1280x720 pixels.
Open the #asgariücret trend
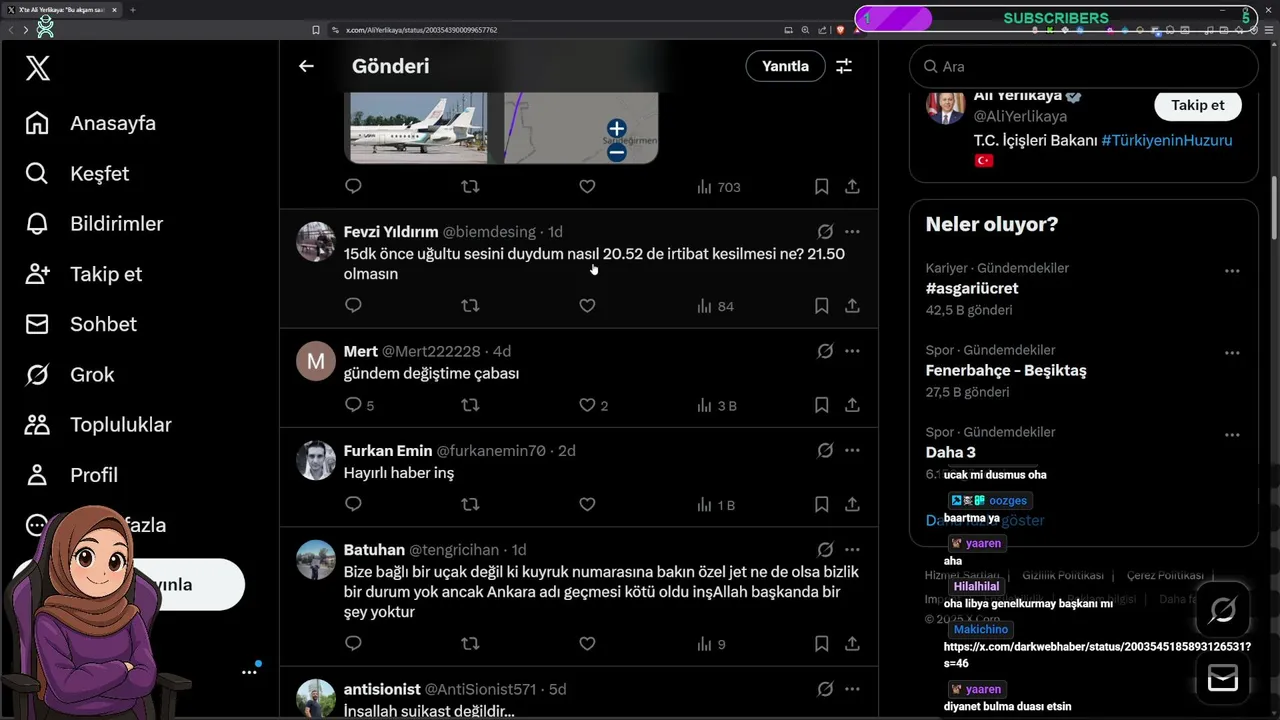(972, 288)
